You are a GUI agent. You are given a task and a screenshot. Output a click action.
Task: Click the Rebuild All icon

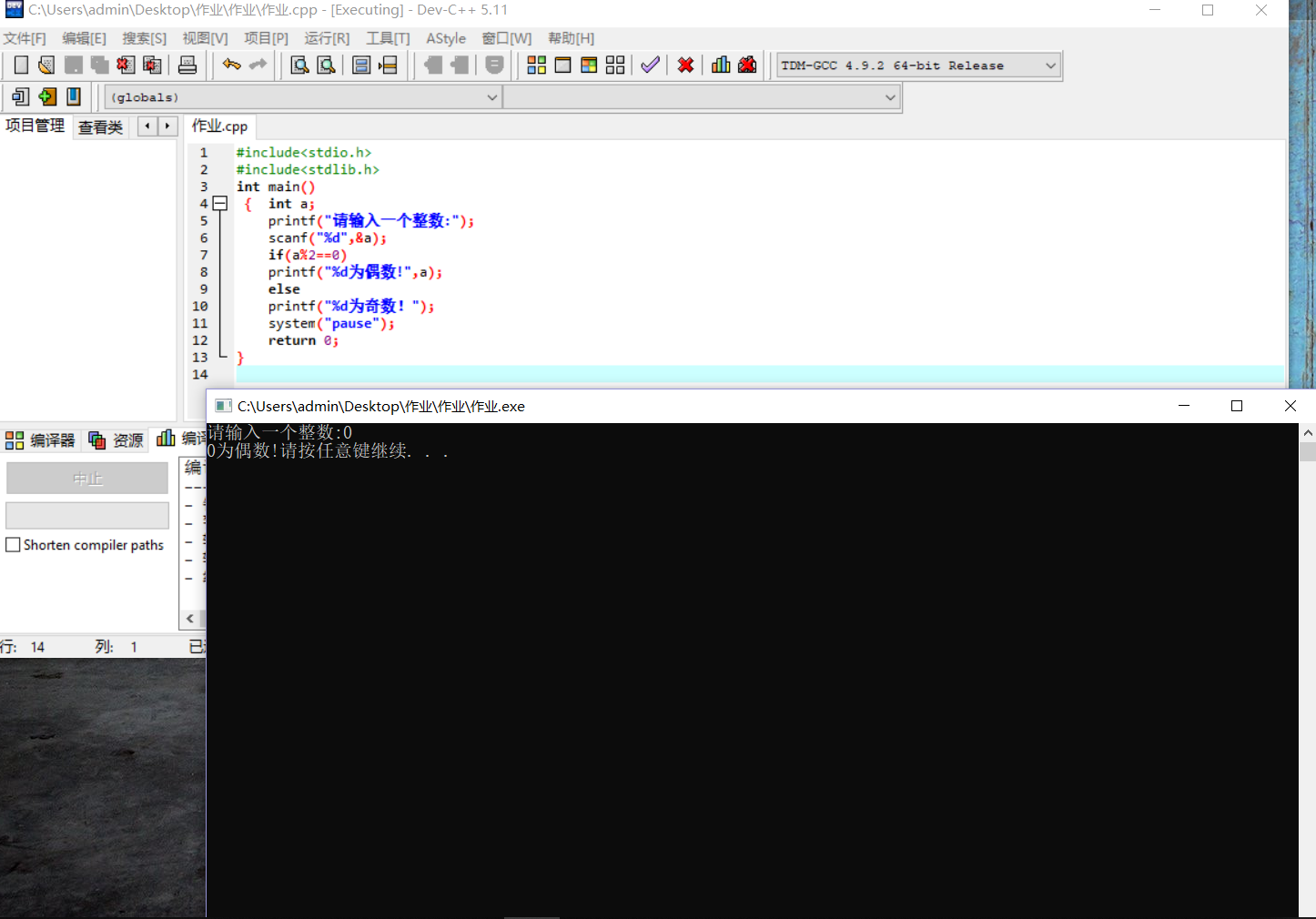point(615,66)
